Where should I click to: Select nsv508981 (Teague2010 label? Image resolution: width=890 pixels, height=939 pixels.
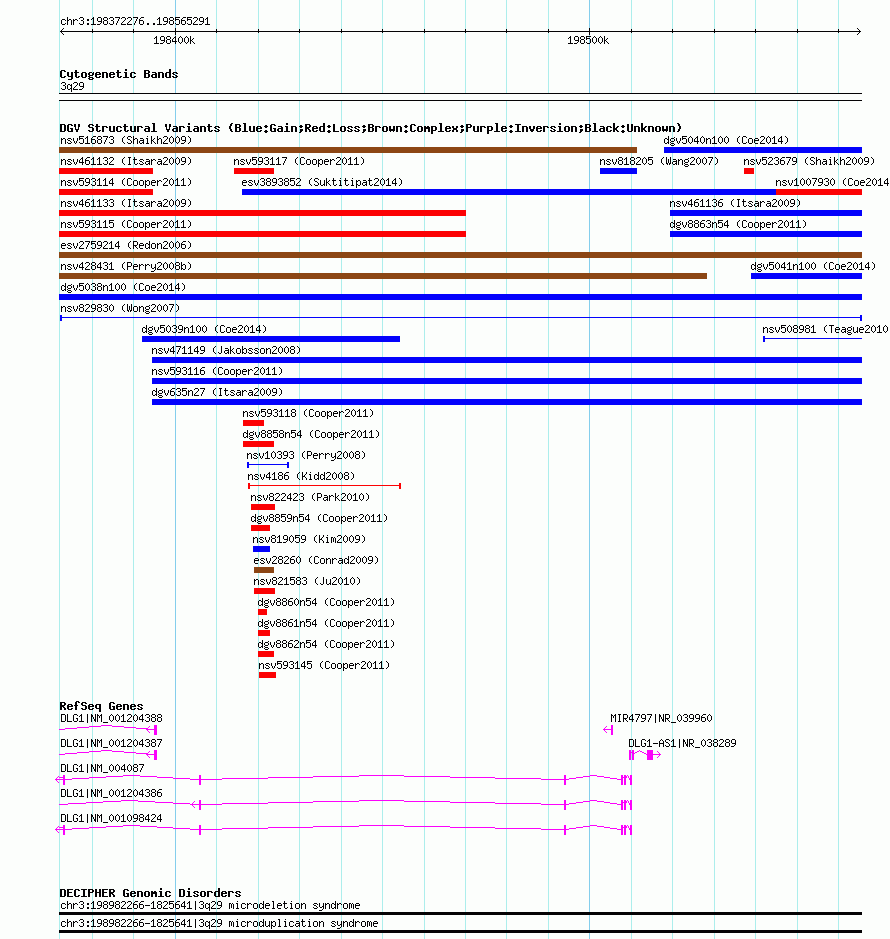click(825, 329)
